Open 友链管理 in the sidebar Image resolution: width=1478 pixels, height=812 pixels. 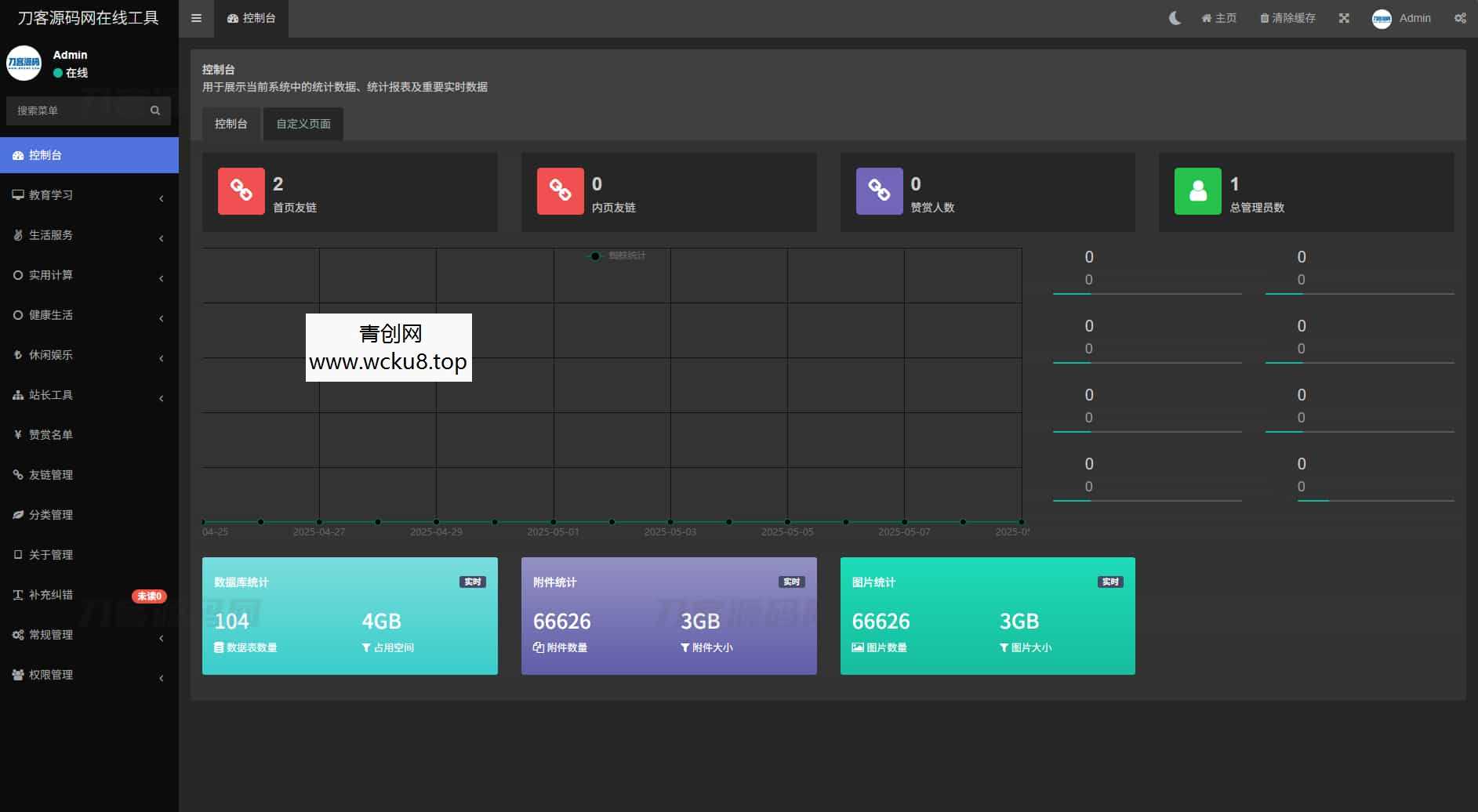coord(51,475)
